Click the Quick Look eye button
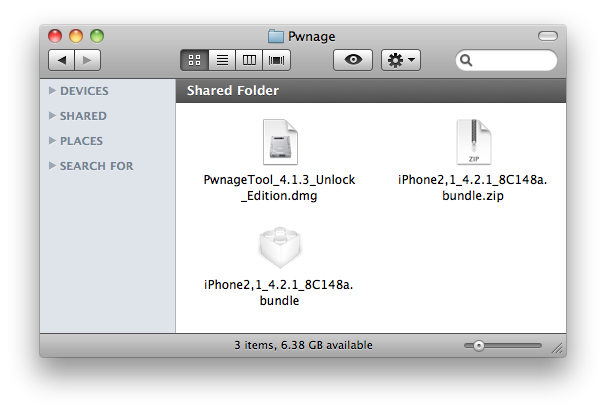Image resolution: width=606 pixels, height=412 pixels. click(x=352, y=61)
